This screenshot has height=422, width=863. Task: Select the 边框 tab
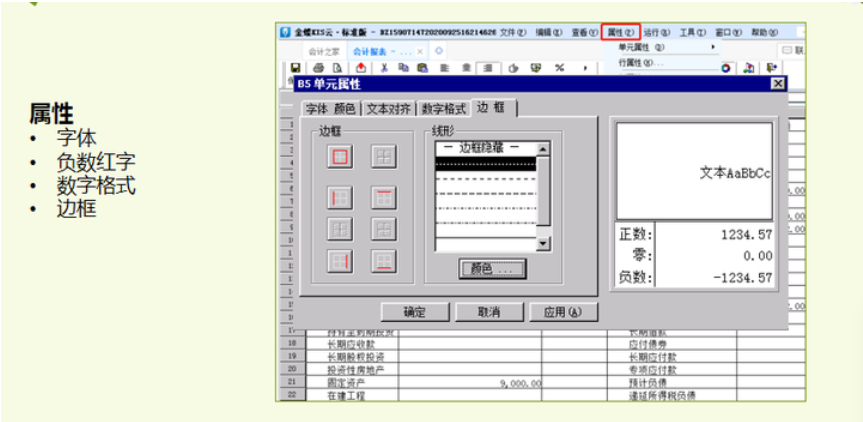(x=494, y=108)
